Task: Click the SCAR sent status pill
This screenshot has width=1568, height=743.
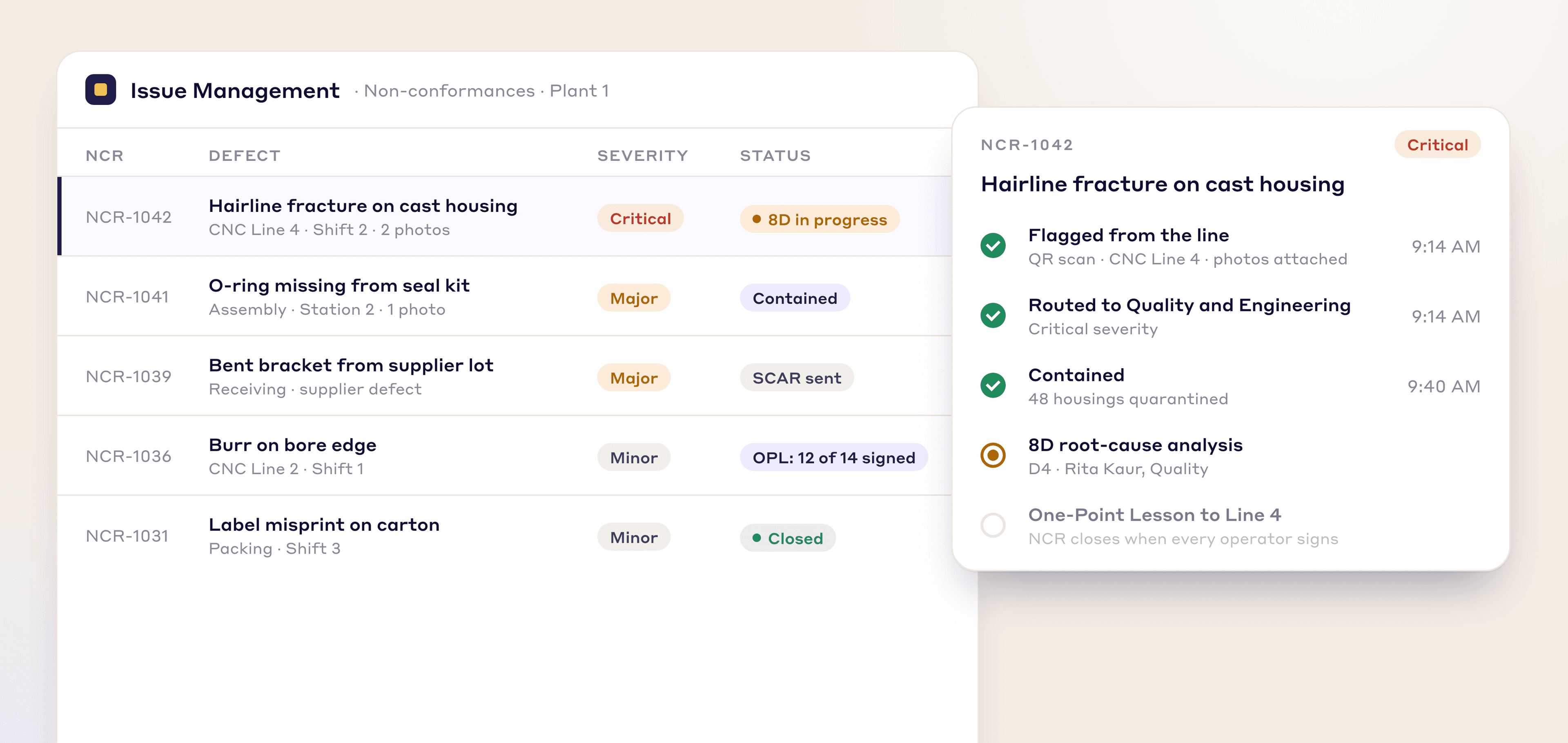Action: point(797,378)
